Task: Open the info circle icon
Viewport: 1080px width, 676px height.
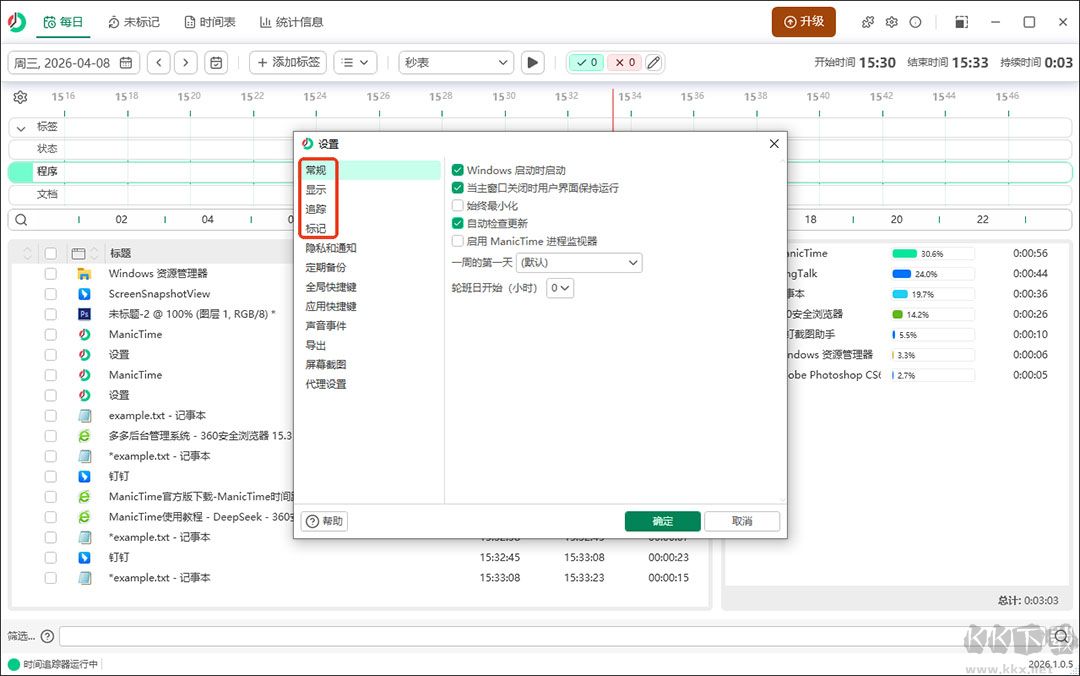Action: [915, 22]
